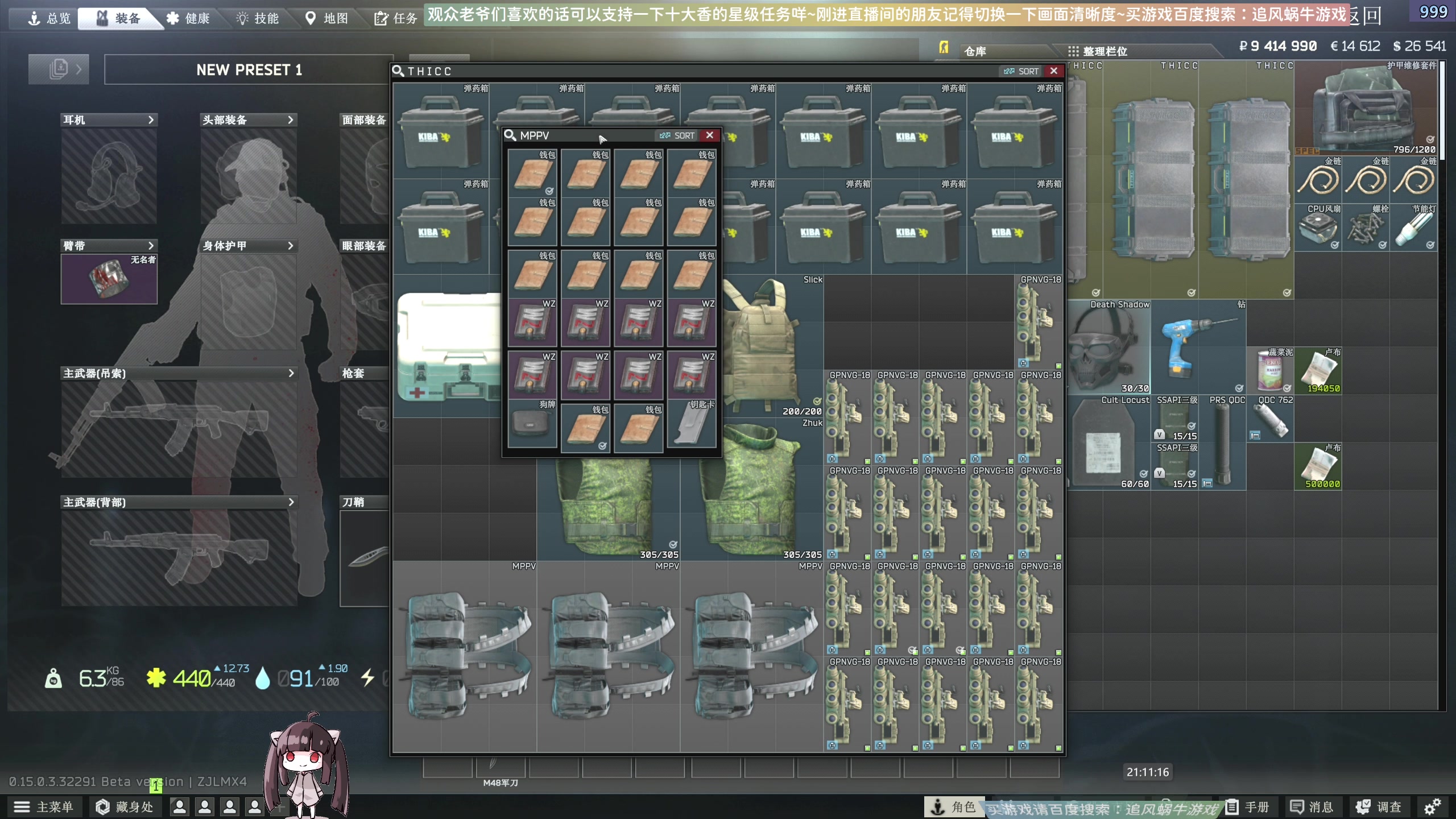Select the 蔬菜泥 food can
The height and width of the screenshot is (819, 1456).
pos(1271,371)
